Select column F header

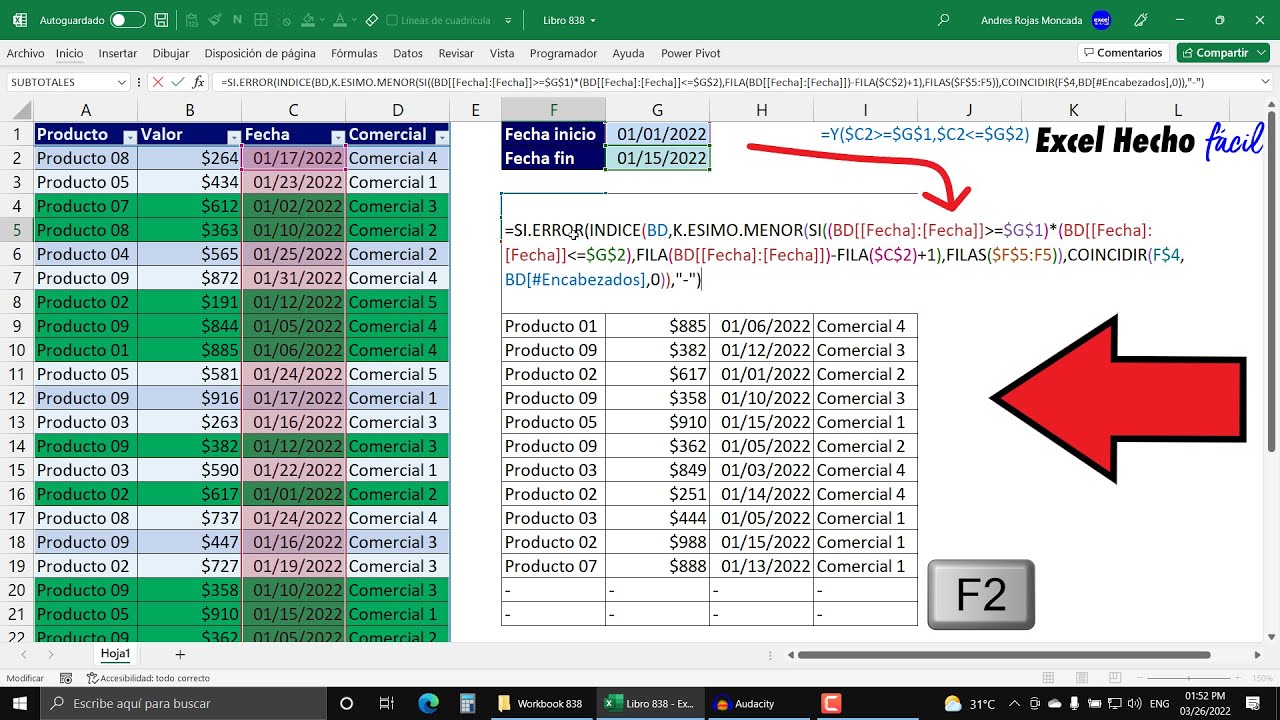point(553,110)
